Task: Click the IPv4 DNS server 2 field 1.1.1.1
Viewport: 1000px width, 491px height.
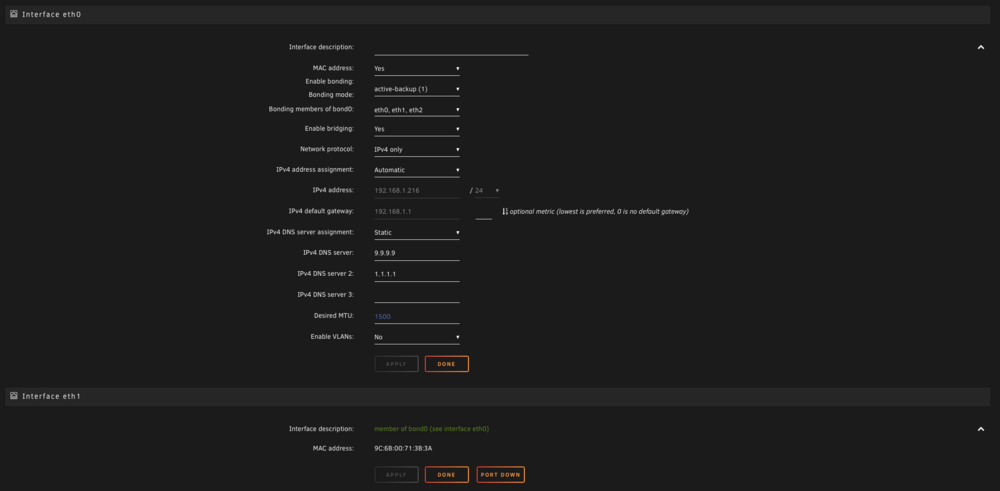Action: (x=416, y=274)
